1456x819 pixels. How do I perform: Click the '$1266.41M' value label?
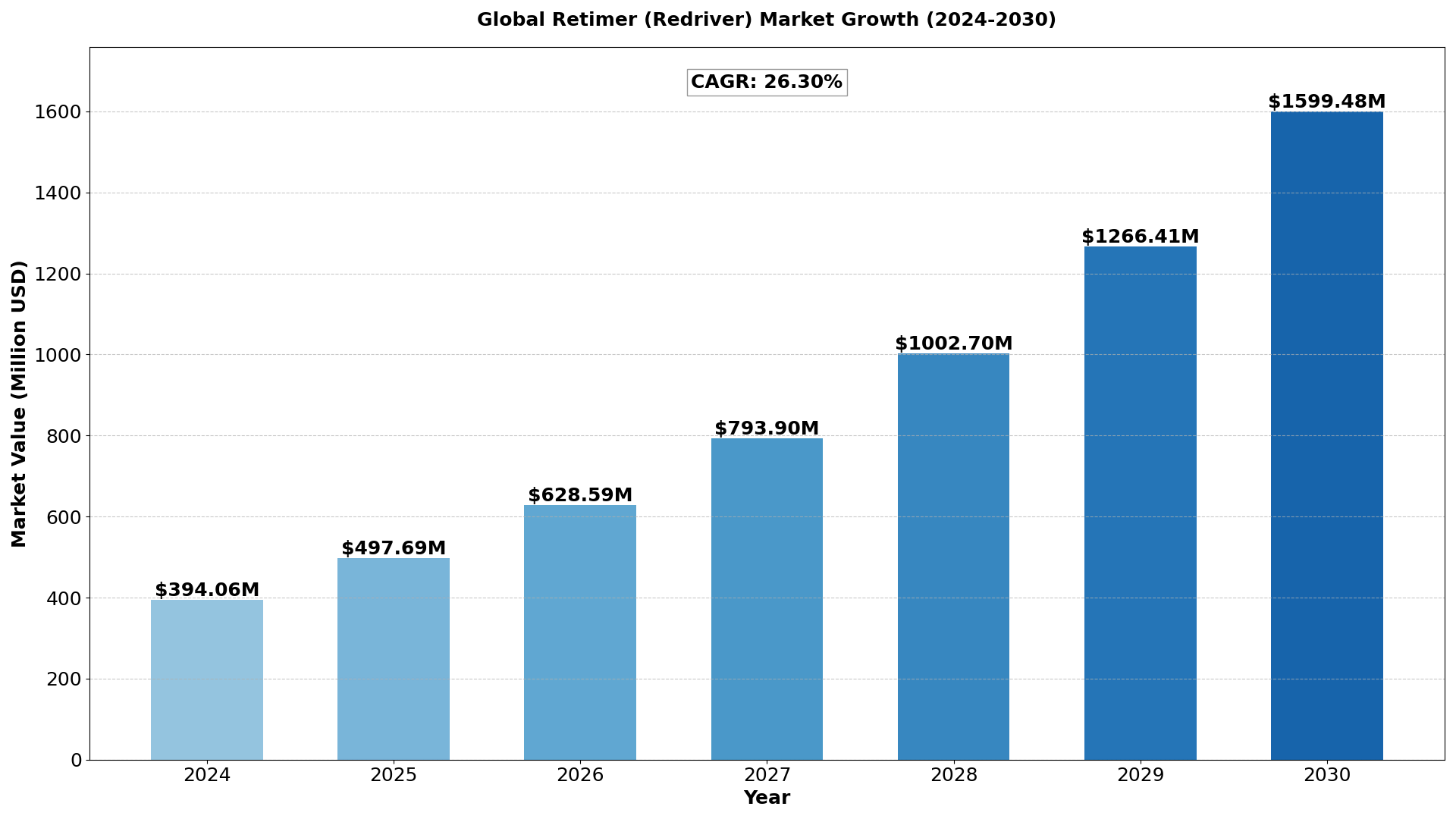[1141, 237]
